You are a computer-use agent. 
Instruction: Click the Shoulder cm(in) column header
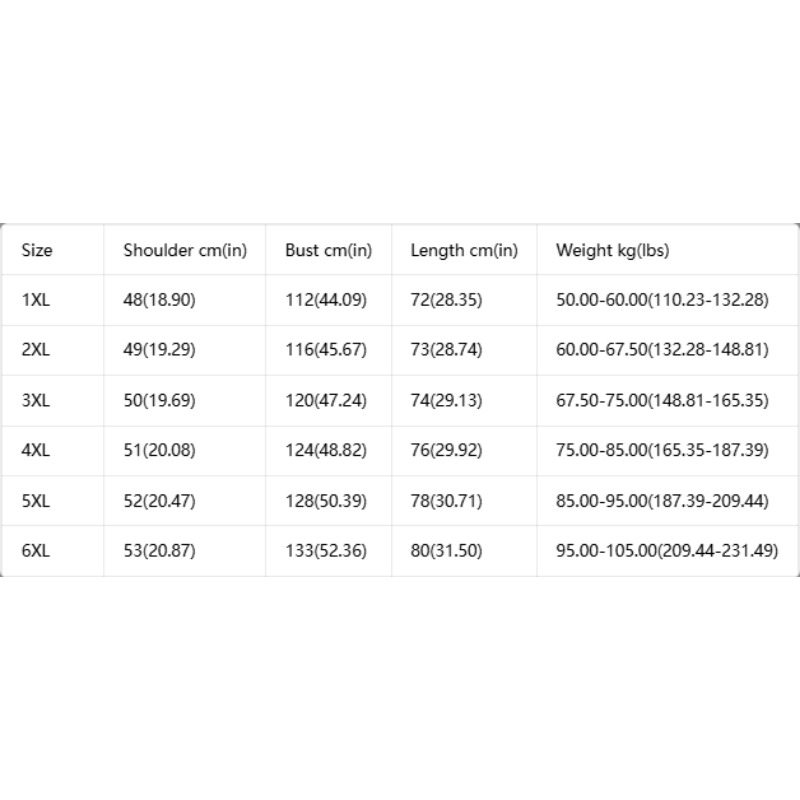[185, 250]
